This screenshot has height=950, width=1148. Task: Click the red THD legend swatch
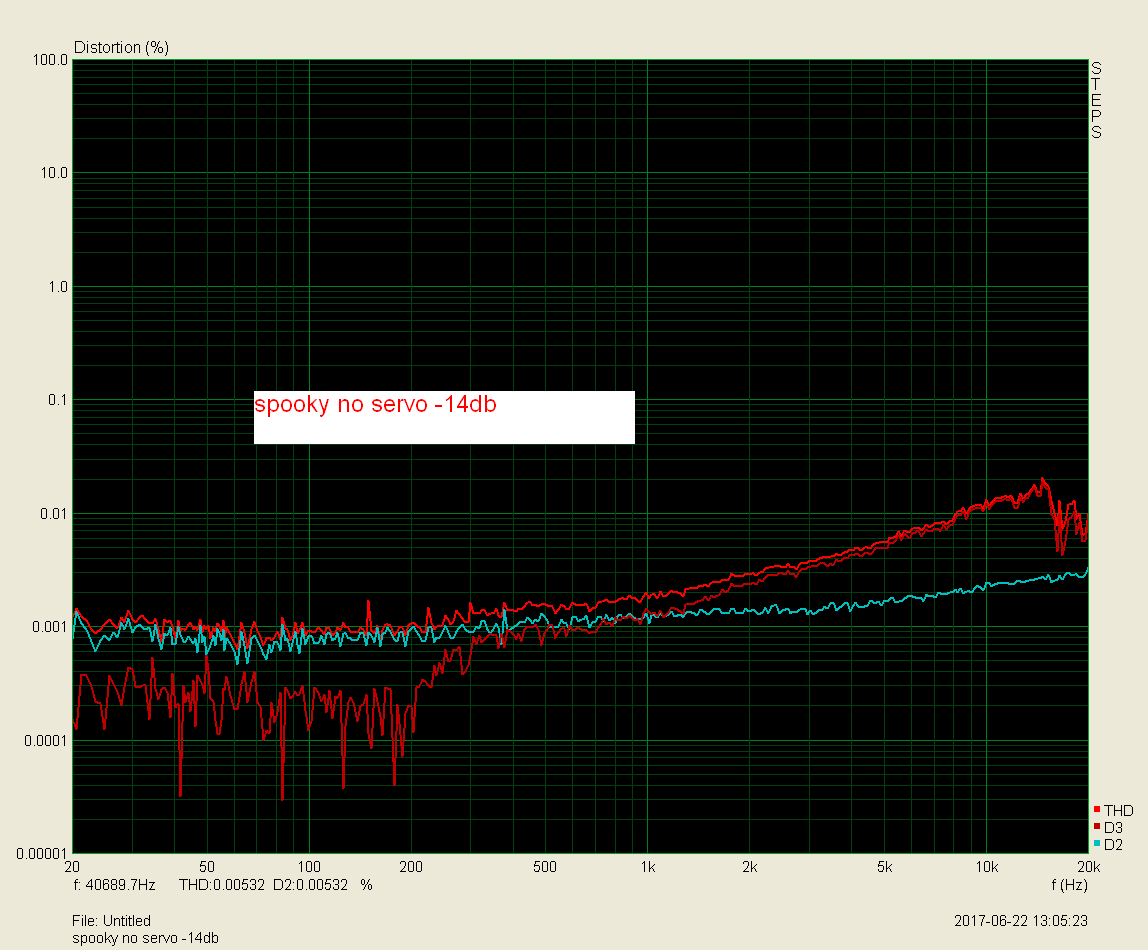[x=1097, y=809]
